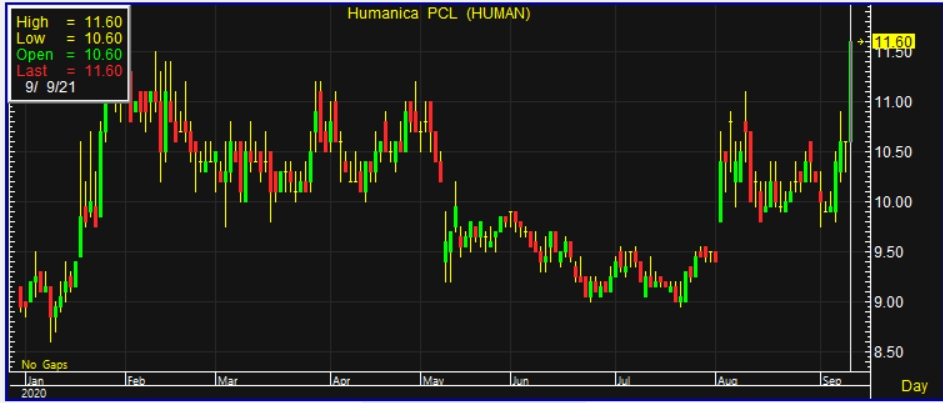The width and height of the screenshot is (943, 403).
Task: Click the Low = 10.60 readout
Action: (x=69, y=38)
